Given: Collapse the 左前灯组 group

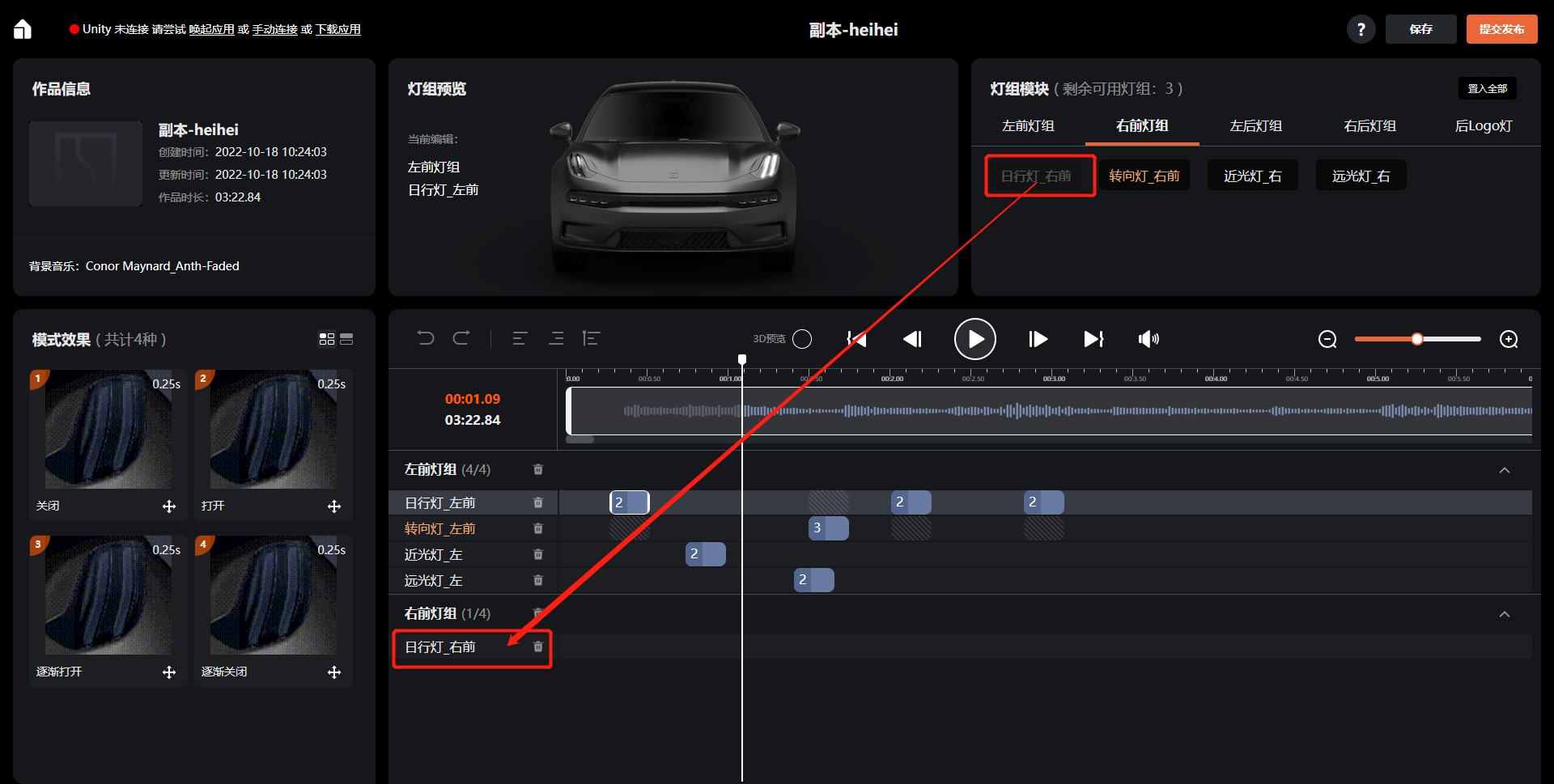Looking at the screenshot, I should pos(1505,470).
